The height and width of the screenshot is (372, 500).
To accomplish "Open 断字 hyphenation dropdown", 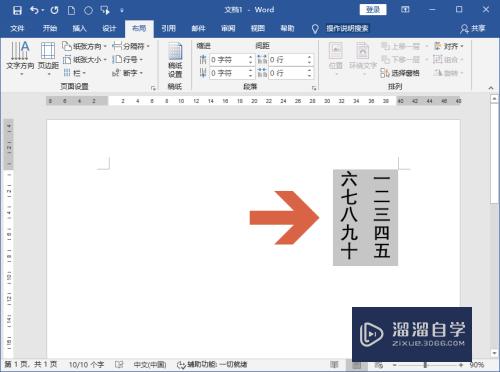I will pyautogui.click(x=127, y=73).
